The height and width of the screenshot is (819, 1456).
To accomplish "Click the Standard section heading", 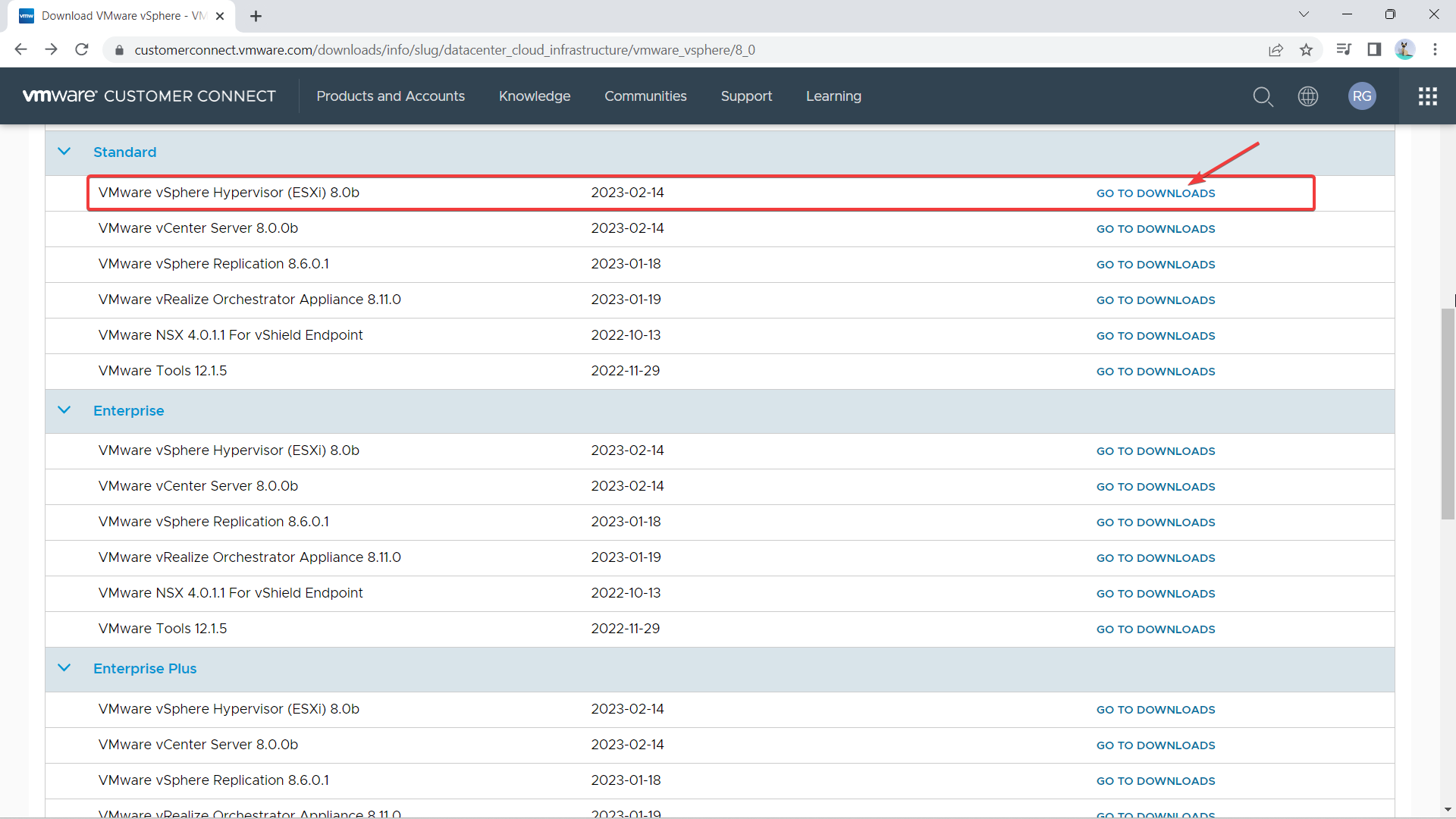I will click(124, 152).
